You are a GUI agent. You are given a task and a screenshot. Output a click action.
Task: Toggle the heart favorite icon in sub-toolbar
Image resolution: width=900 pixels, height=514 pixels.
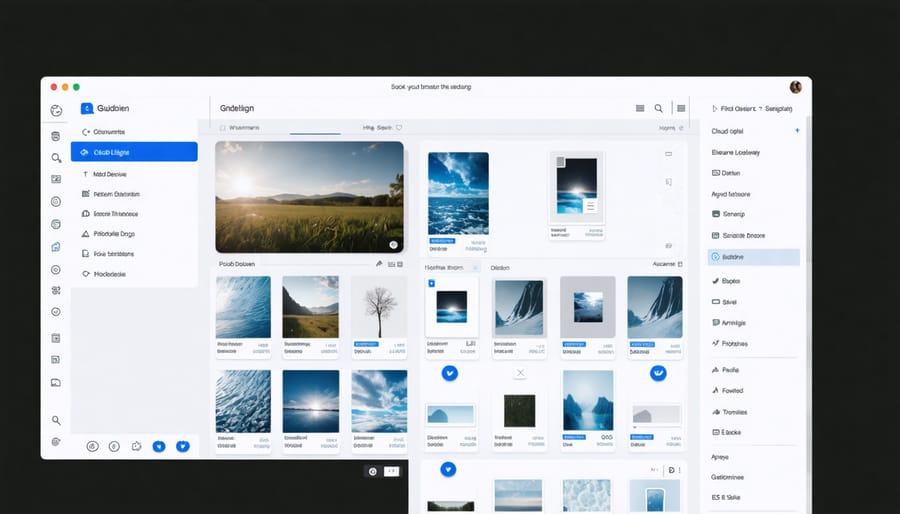(399, 128)
